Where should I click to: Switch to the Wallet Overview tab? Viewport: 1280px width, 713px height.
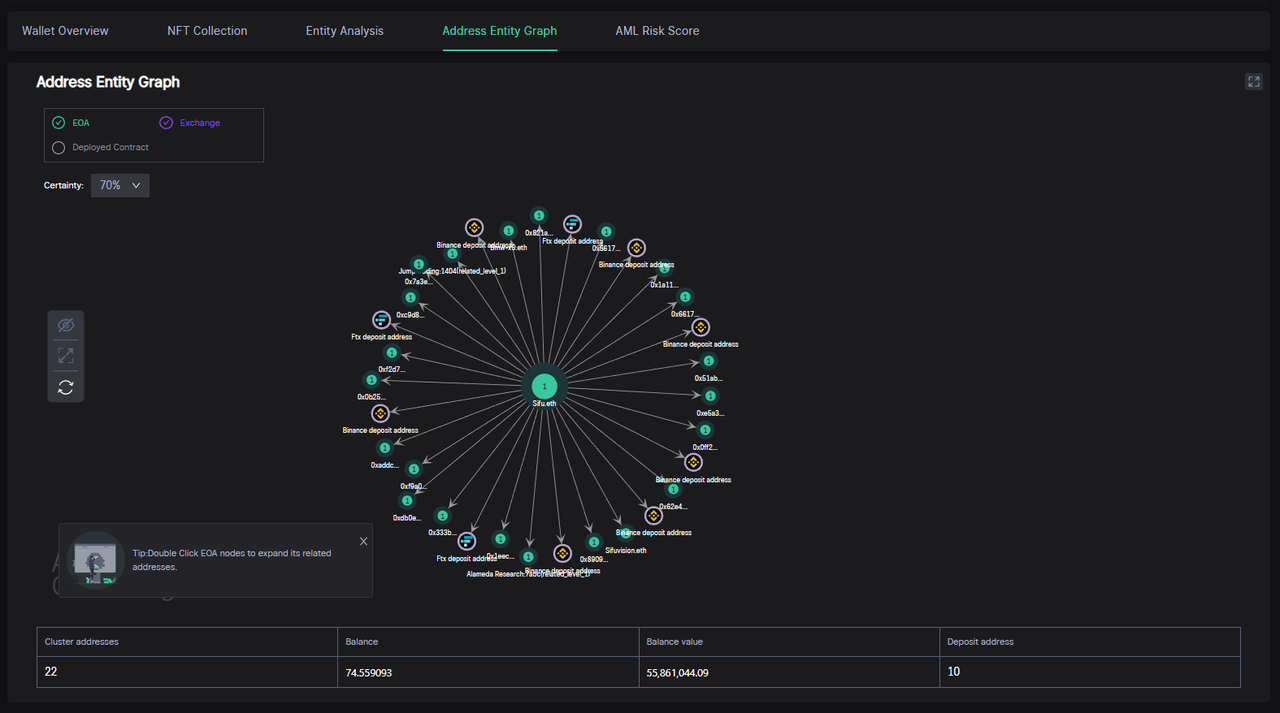coord(65,31)
